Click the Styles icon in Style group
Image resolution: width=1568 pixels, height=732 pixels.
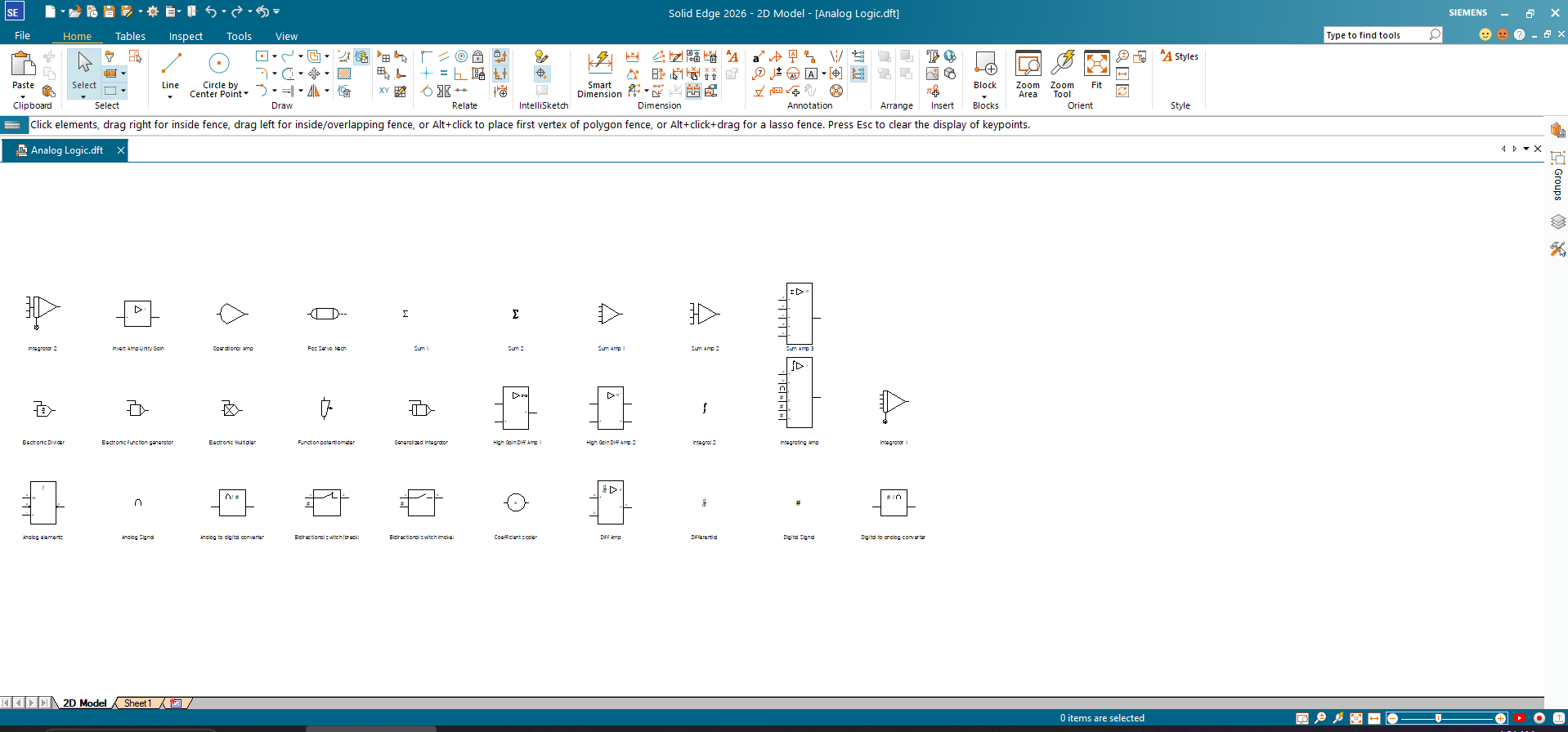pos(1179,56)
